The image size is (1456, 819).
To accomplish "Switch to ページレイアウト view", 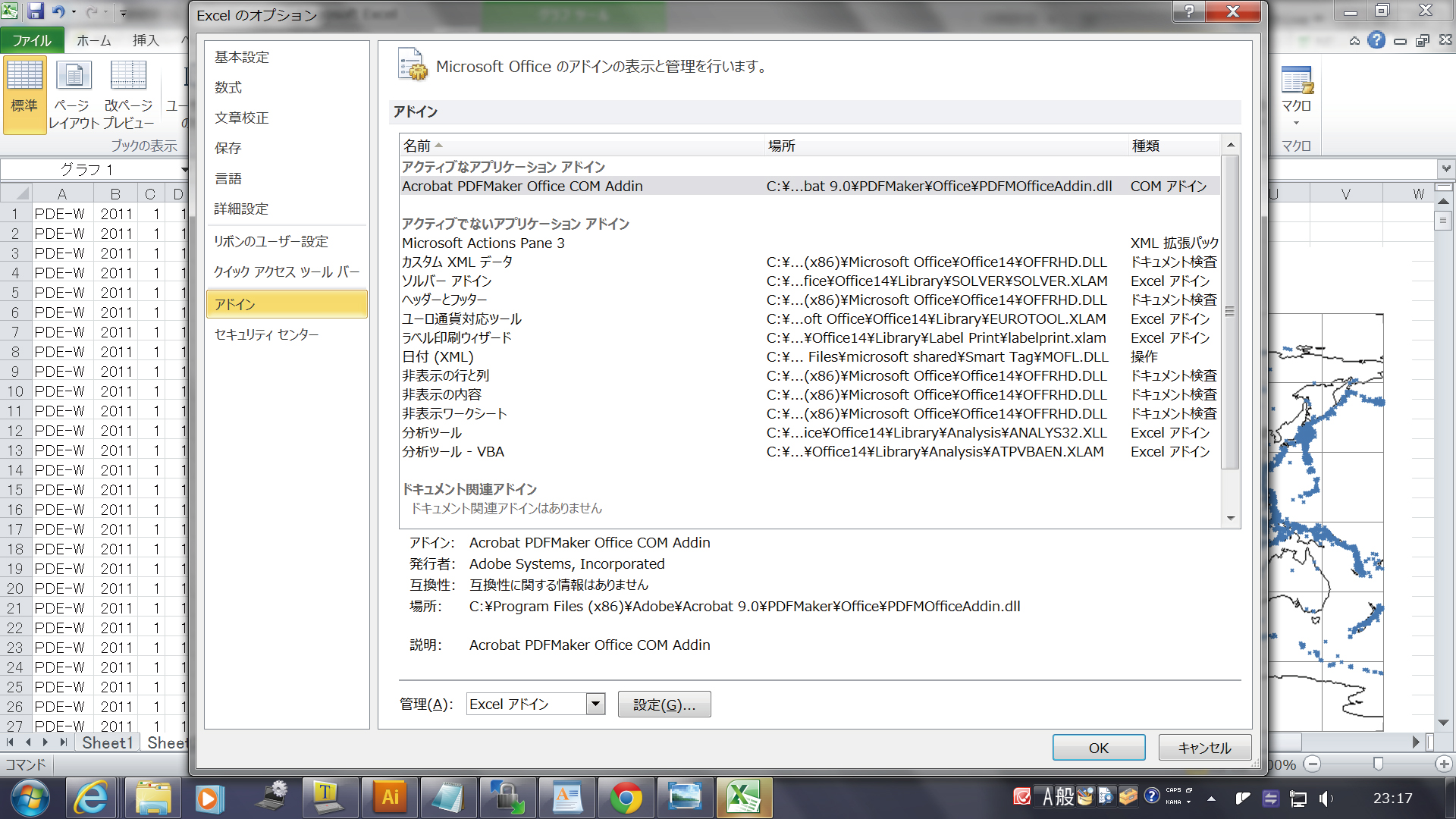I will coord(73,95).
